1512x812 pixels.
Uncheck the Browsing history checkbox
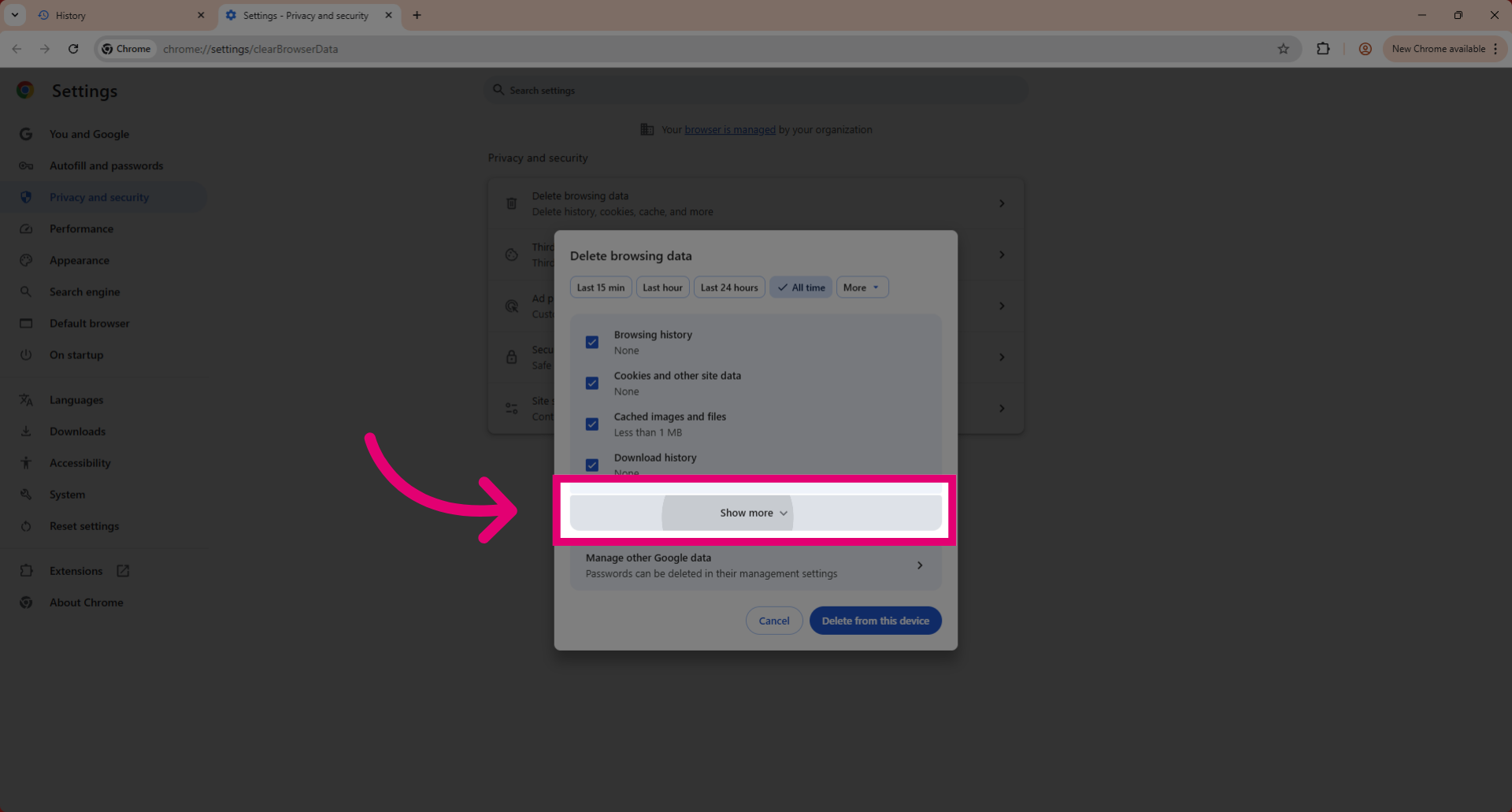coord(592,343)
